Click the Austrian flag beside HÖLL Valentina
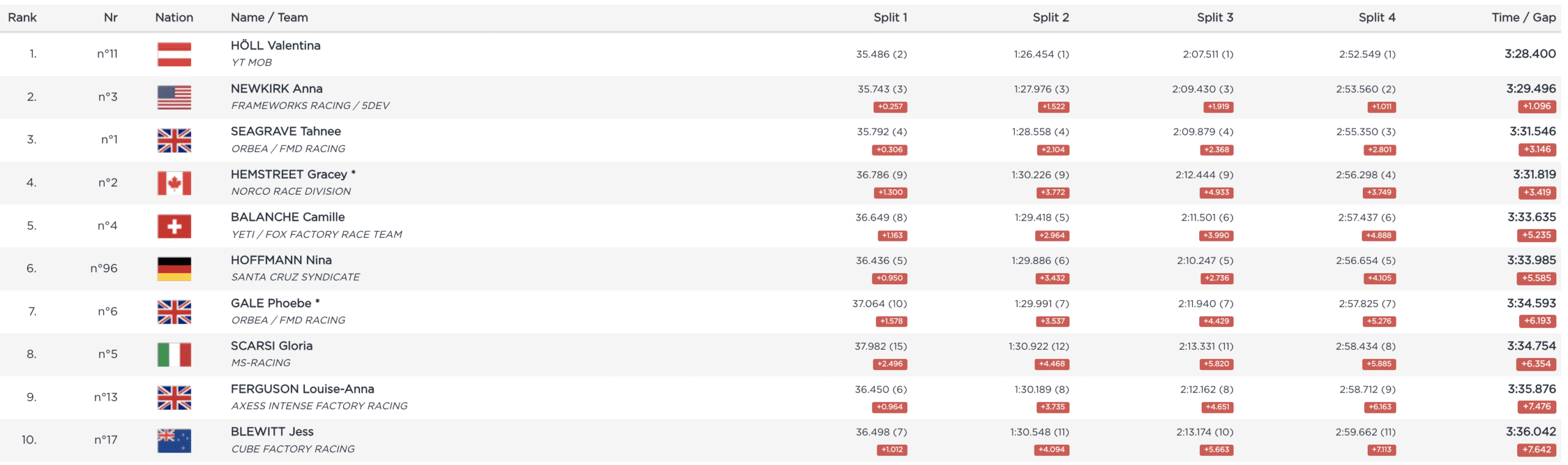1568x465 pixels. tap(174, 55)
